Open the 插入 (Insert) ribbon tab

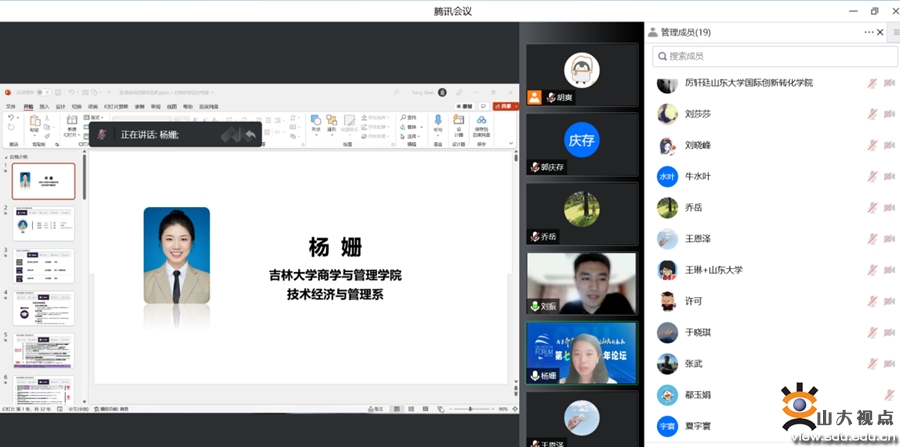tap(44, 106)
